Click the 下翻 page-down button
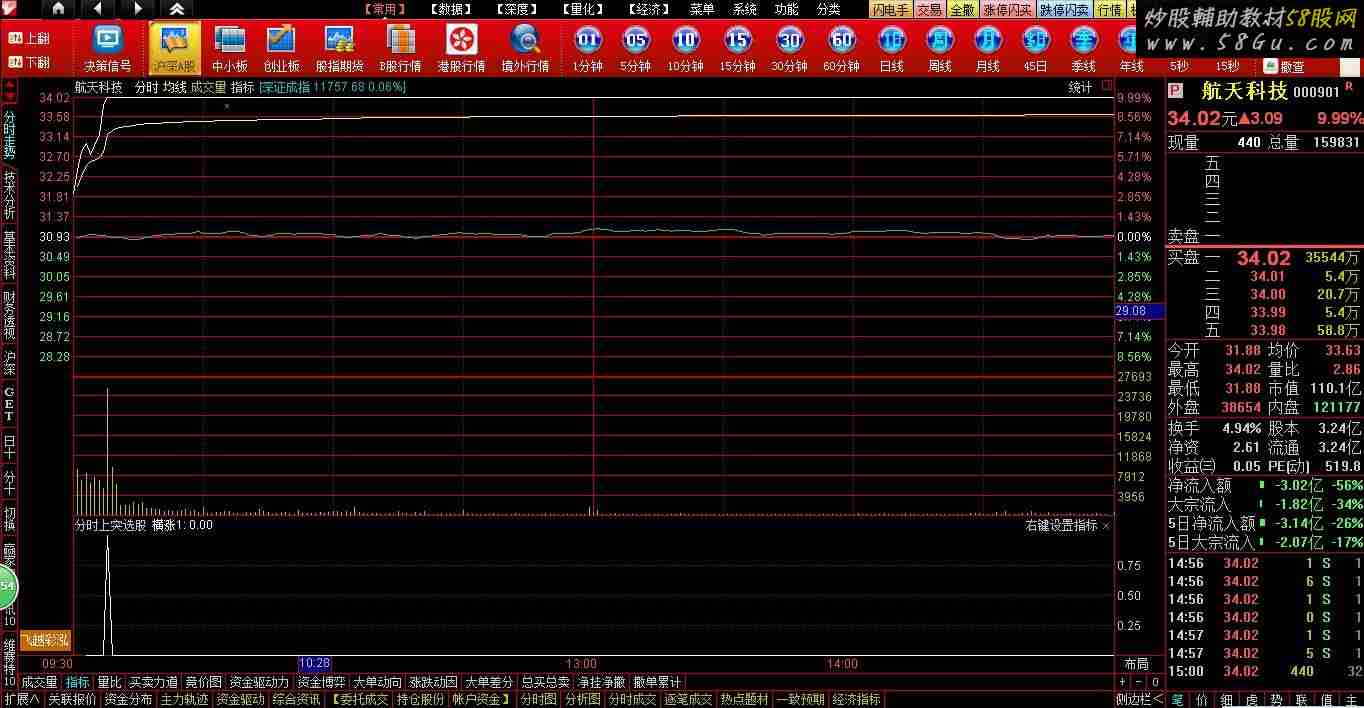The image size is (1364, 708). tap(27, 62)
